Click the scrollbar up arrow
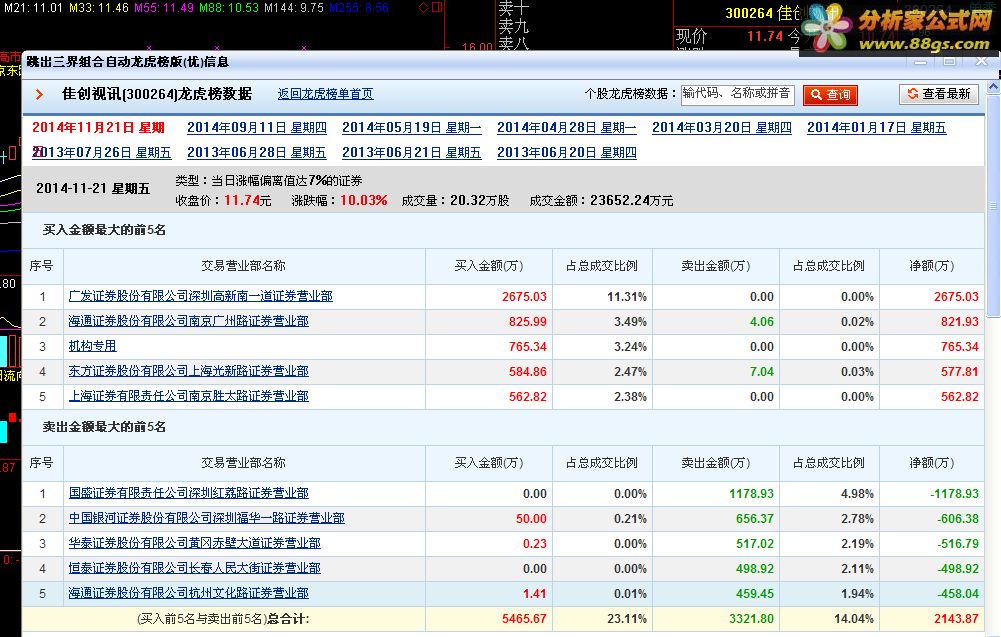 993,86
